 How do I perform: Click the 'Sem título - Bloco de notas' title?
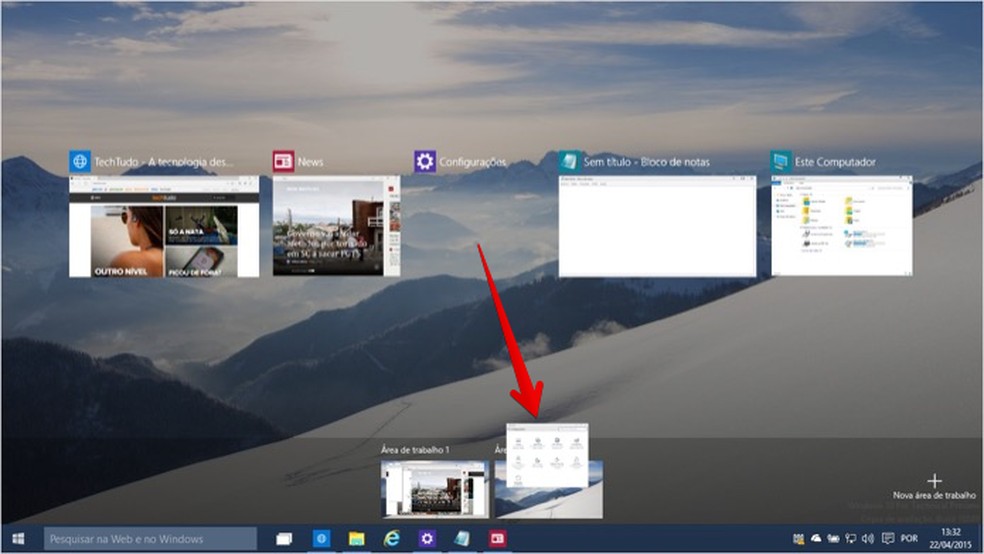[x=646, y=162]
